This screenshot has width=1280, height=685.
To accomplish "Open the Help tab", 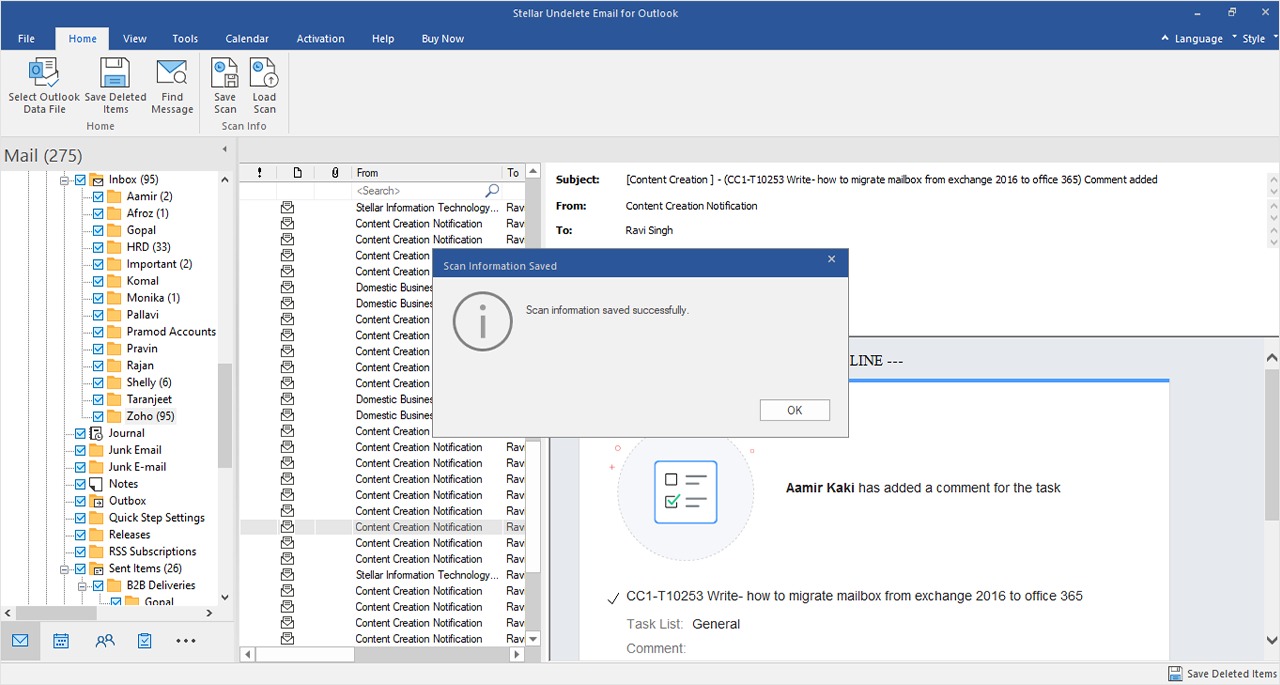I will [x=383, y=39].
